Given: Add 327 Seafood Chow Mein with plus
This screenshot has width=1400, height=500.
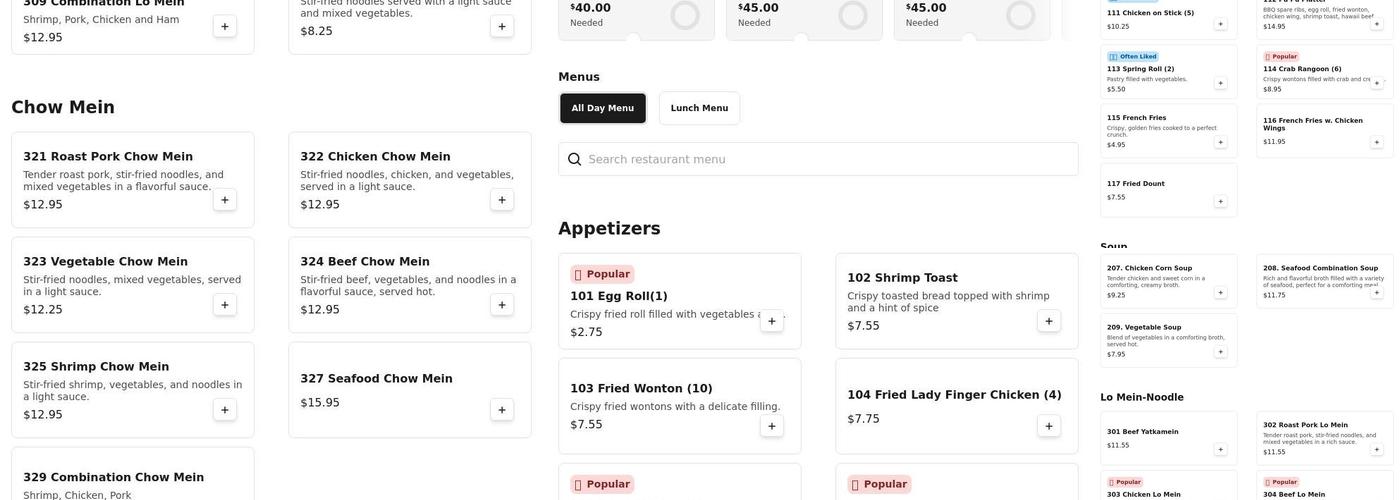Looking at the screenshot, I should tap(502, 410).
